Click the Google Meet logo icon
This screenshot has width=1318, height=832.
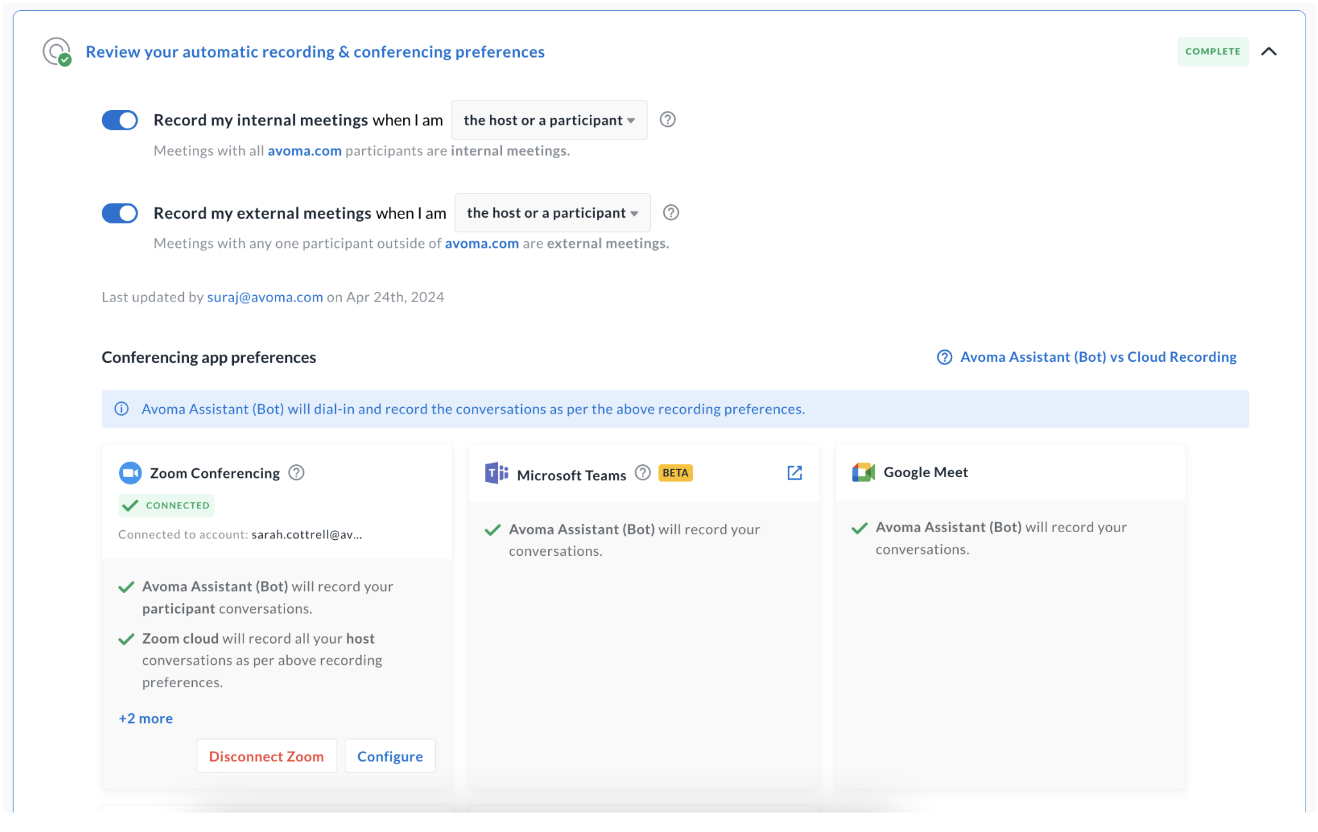click(863, 472)
